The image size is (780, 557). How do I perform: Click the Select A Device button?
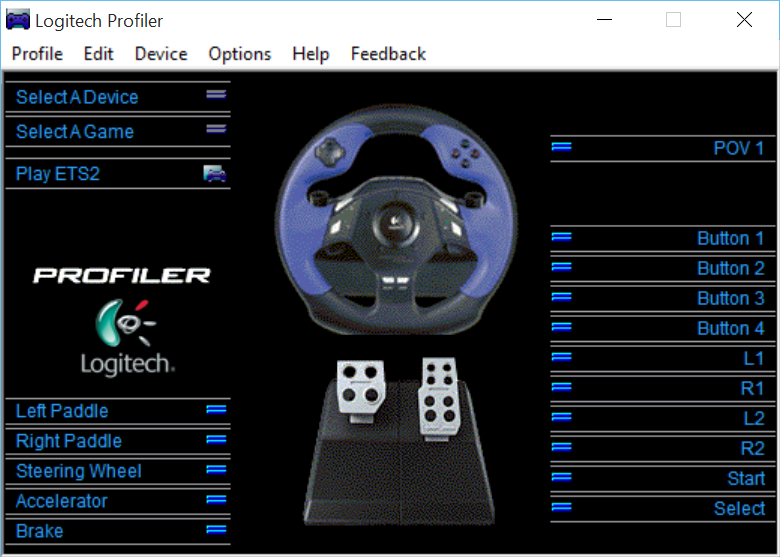tap(118, 97)
